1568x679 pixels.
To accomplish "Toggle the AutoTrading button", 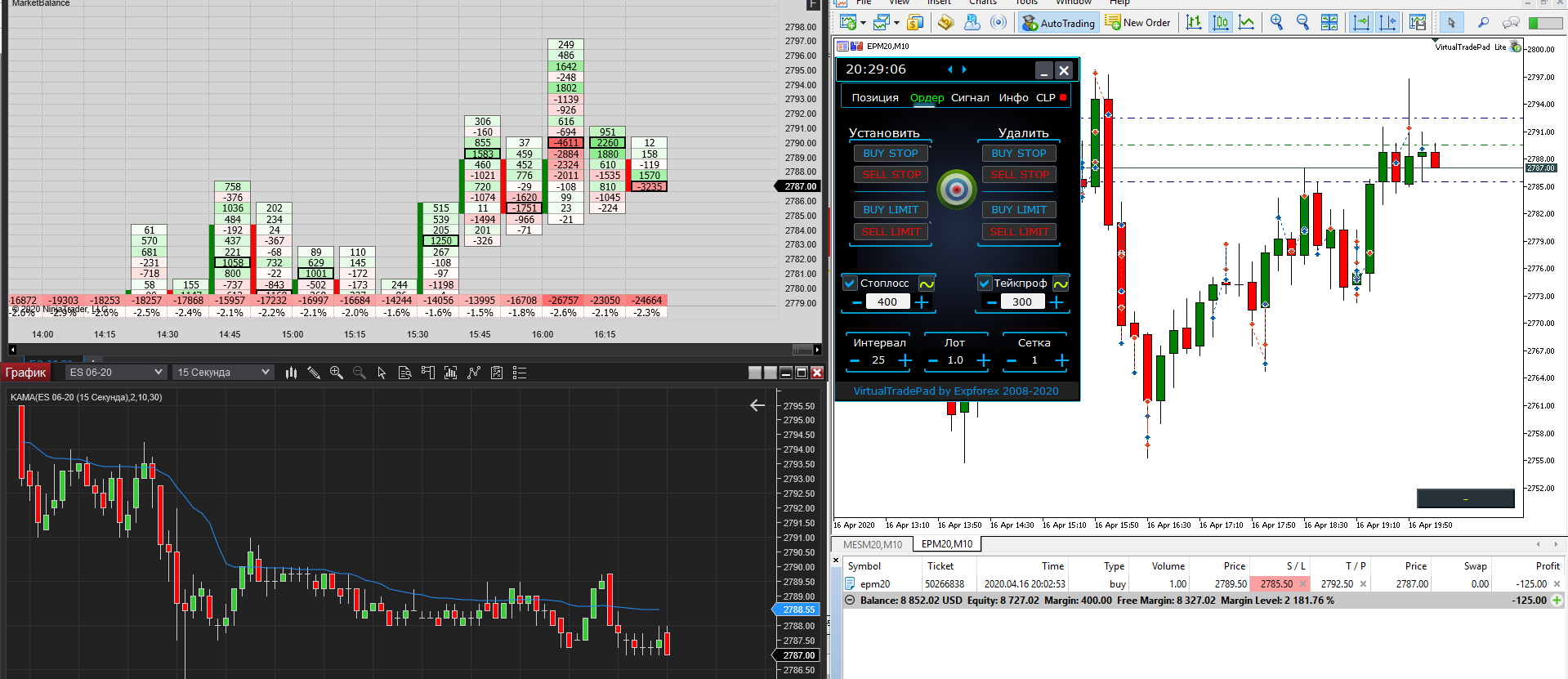I will click(1058, 23).
